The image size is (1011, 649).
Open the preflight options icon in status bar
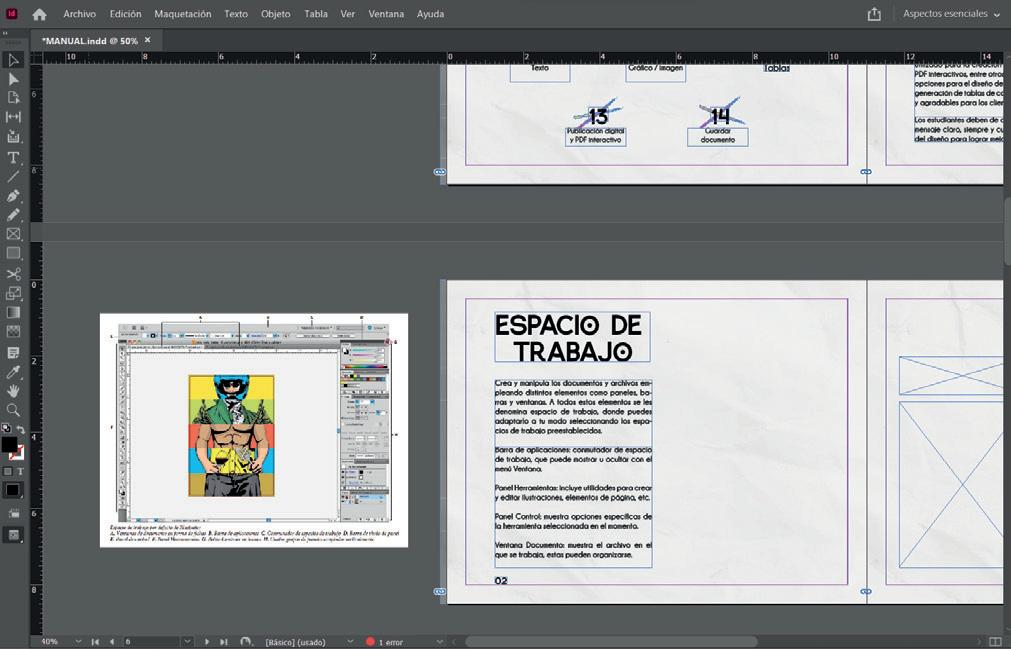(246, 642)
